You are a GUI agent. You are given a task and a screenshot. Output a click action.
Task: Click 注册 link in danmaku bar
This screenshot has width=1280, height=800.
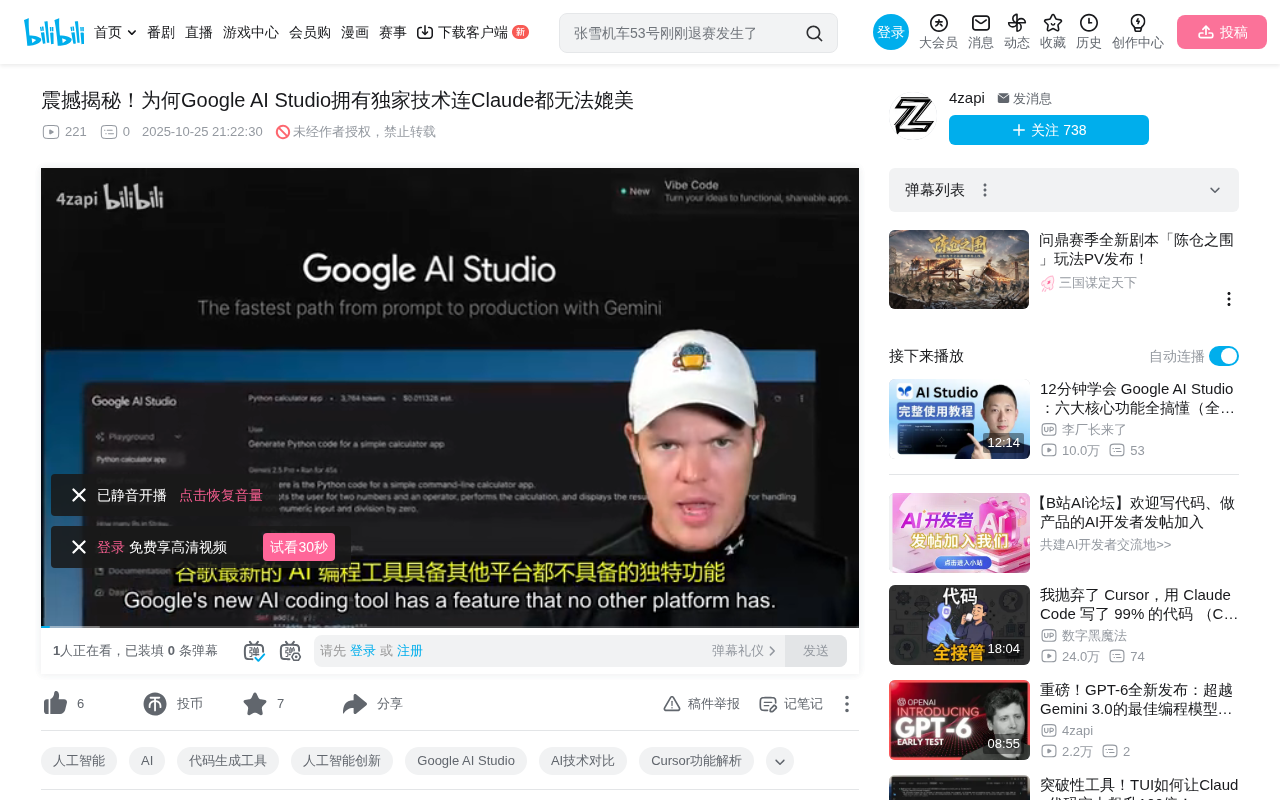pyautogui.click(x=410, y=651)
